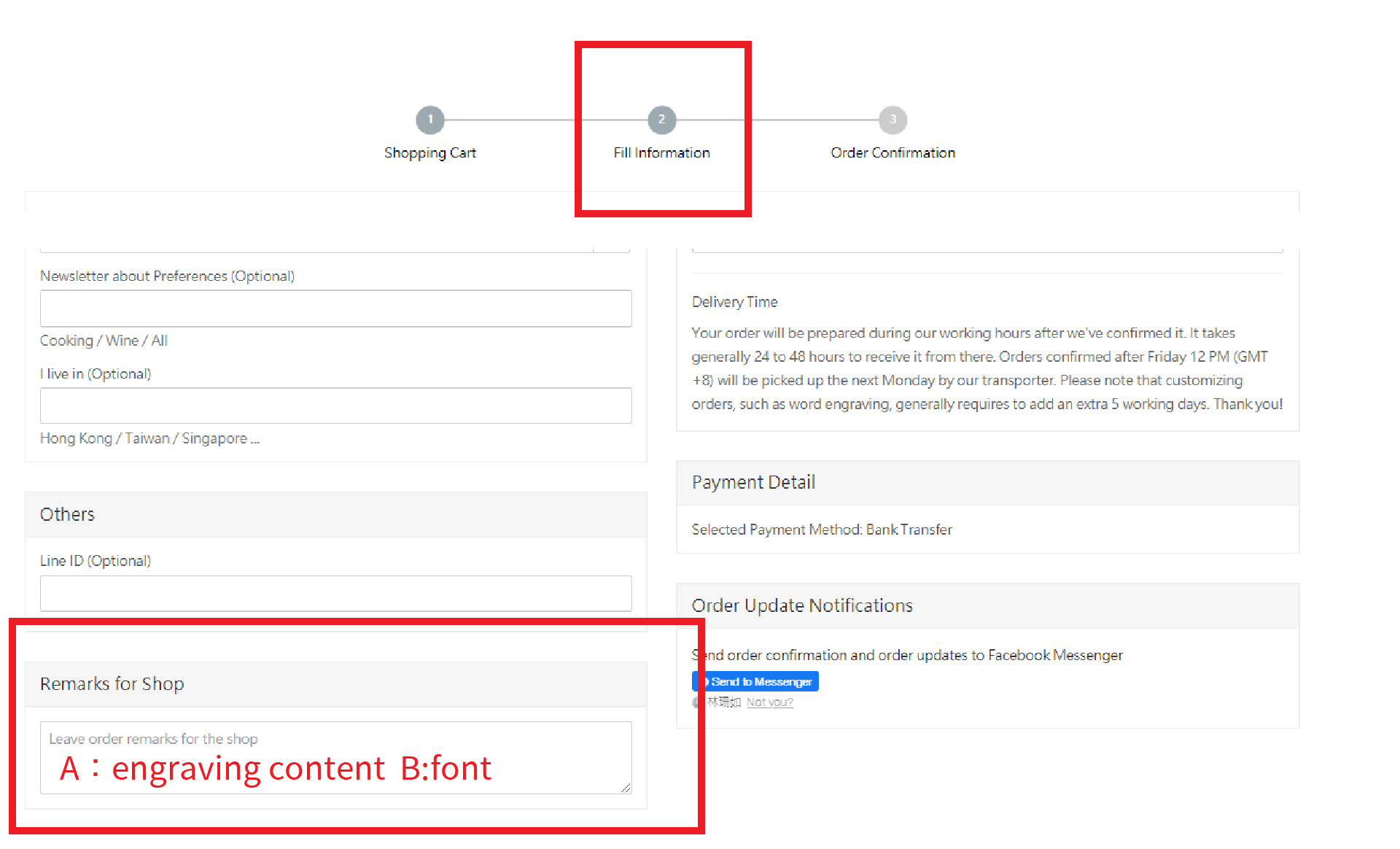Click the order remarks textarea
The width and height of the screenshot is (1400, 849).
(335, 758)
